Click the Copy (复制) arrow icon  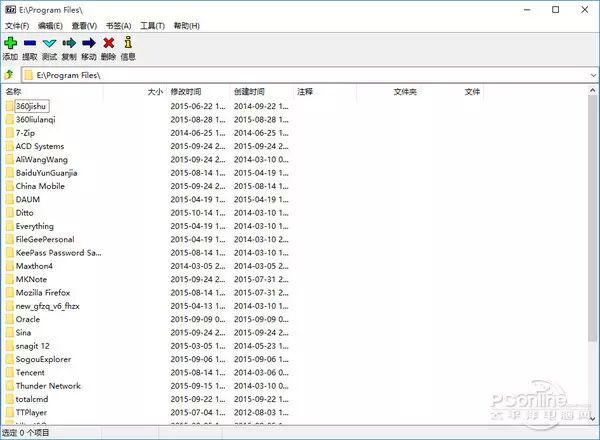(x=69, y=43)
